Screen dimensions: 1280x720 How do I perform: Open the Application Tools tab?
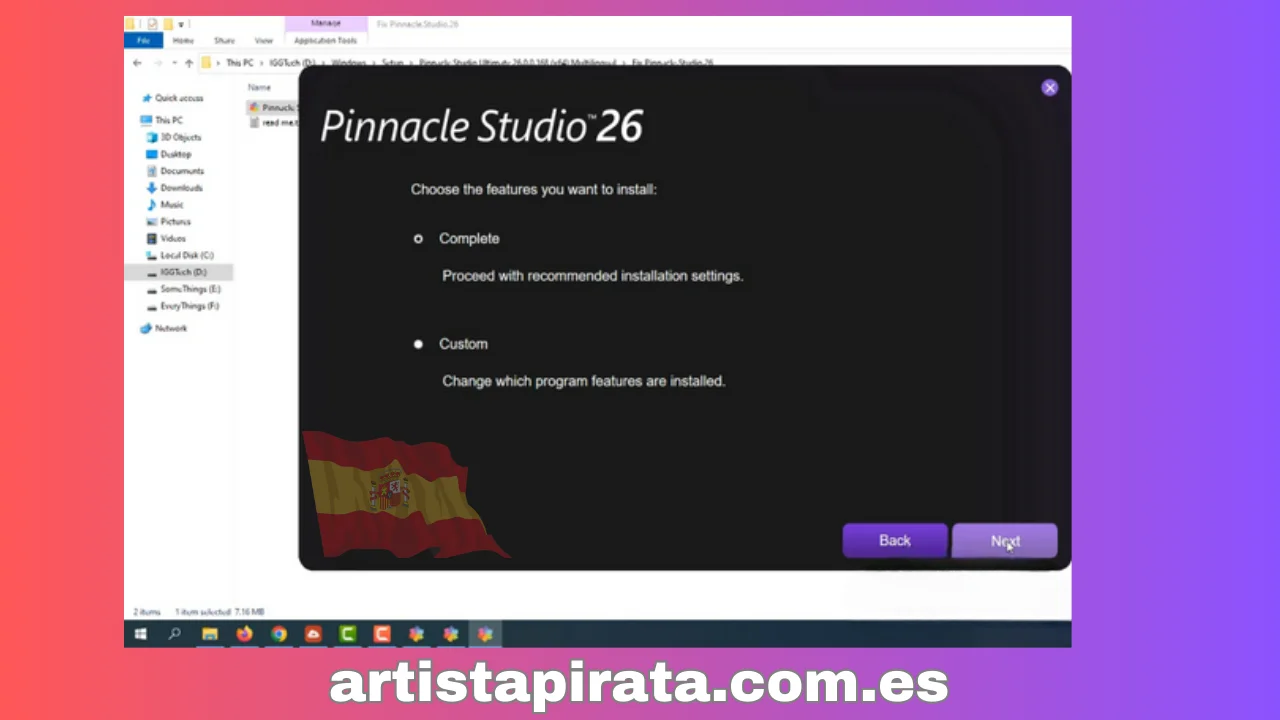click(x=326, y=40)
